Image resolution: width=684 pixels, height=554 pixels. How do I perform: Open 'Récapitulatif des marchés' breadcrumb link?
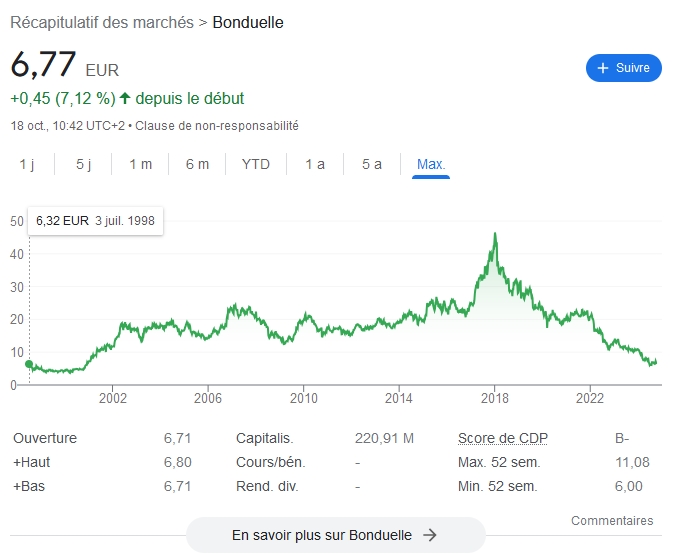(x=102, y=22)
